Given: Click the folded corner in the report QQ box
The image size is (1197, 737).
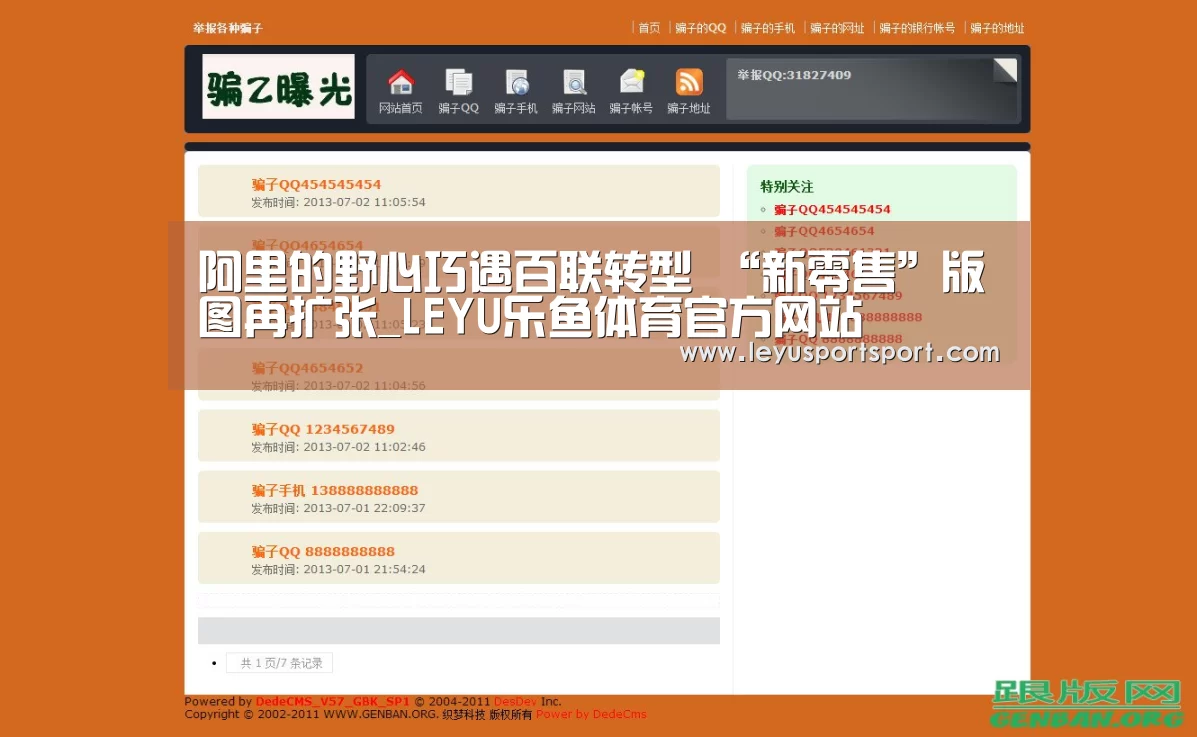Looking at the screenshot, I should (1005, 69).
